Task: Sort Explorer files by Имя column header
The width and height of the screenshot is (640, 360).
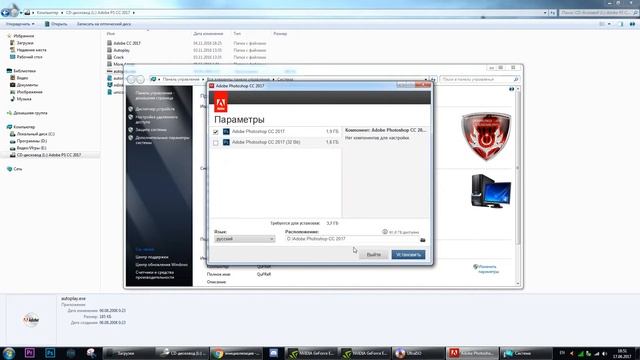Action: point(111,33)
